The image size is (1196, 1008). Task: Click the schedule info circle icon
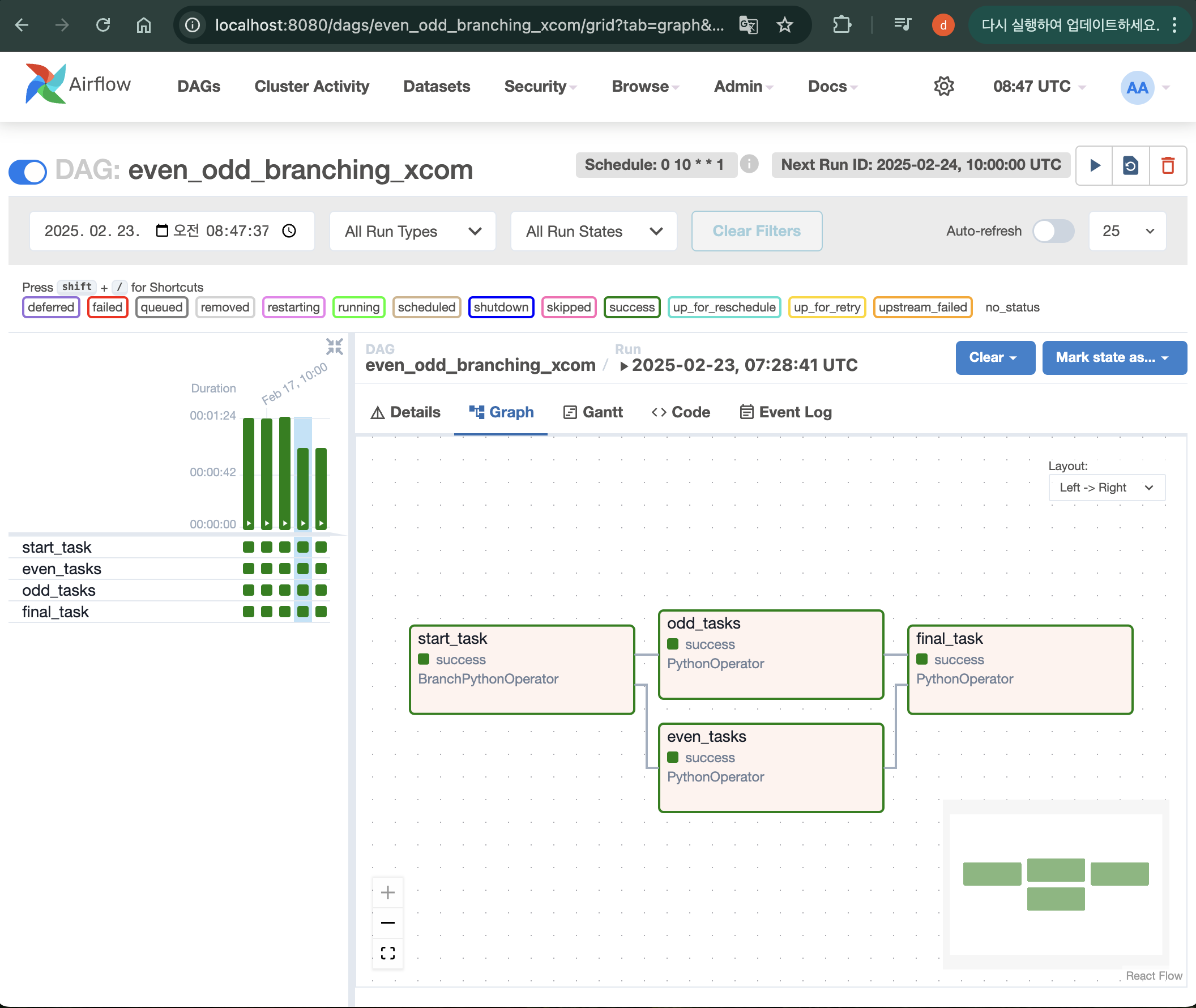(x=749, y=165)
